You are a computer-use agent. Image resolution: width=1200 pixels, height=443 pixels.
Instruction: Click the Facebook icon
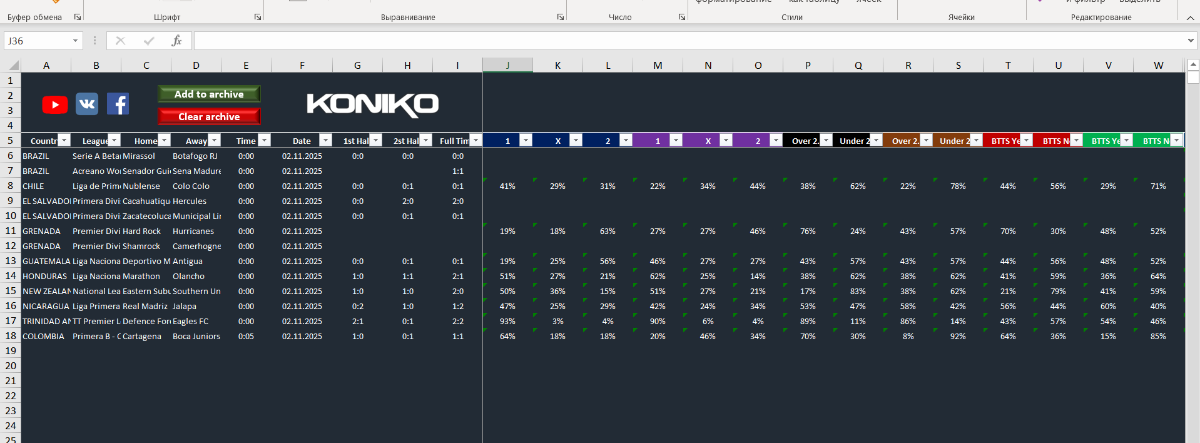(x=118, y=104)
